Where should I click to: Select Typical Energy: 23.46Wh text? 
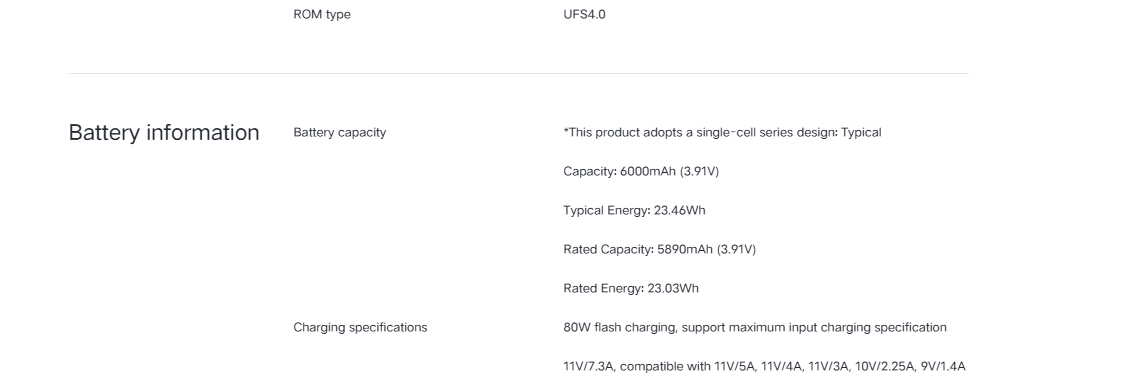coord(634,211)
